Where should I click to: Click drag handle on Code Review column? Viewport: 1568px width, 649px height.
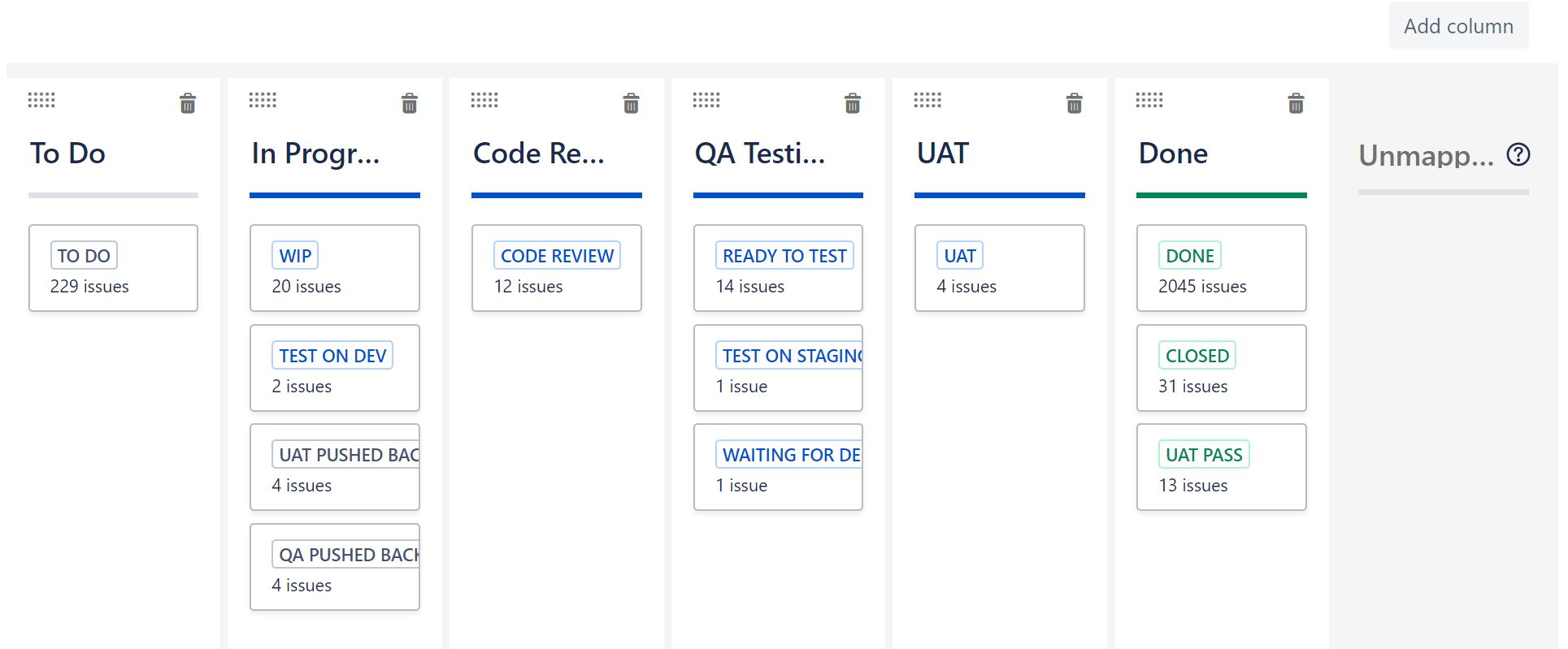484,100
